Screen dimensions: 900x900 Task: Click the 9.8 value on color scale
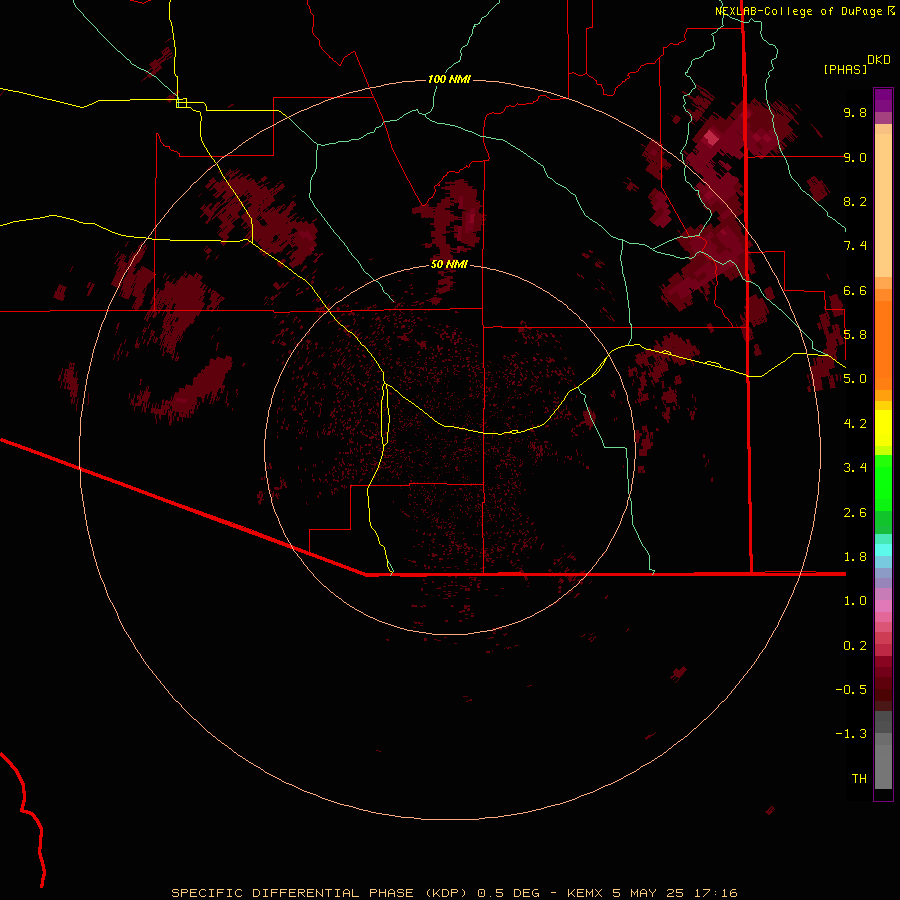855,112
